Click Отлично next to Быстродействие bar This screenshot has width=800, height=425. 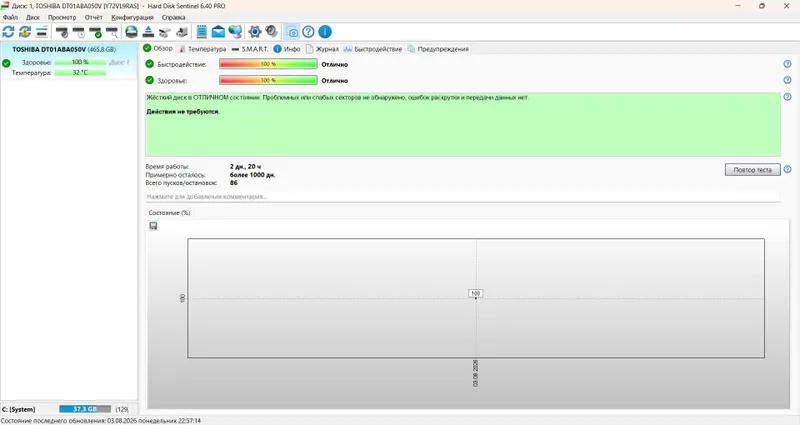click(335, 64)
